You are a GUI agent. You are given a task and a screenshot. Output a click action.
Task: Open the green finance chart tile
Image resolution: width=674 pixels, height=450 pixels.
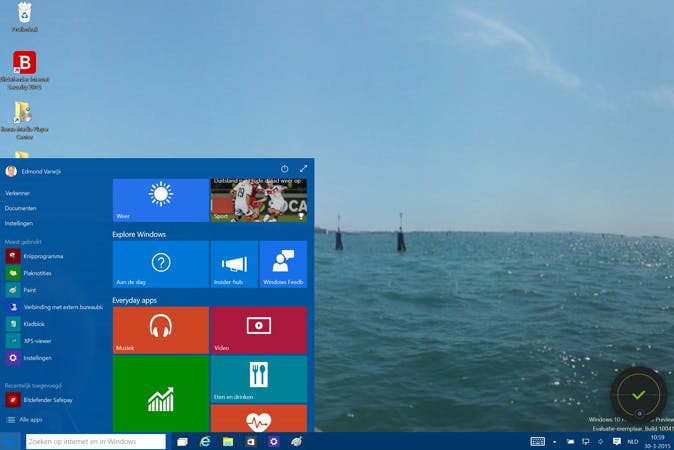pyautogui.click(x=161, y=394)
